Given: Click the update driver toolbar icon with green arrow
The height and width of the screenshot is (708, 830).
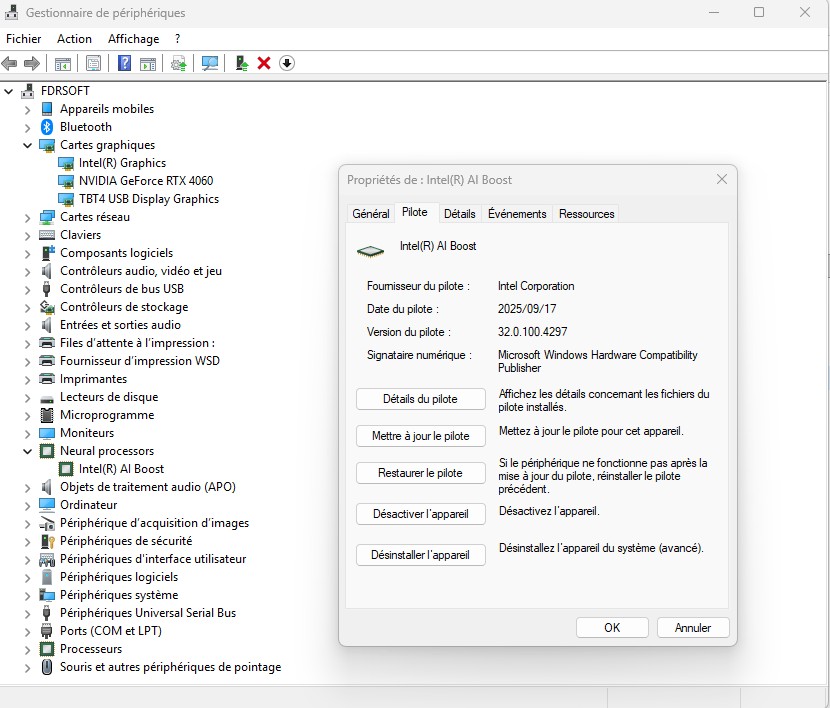Looking at the screenshot, I should 241,63.
